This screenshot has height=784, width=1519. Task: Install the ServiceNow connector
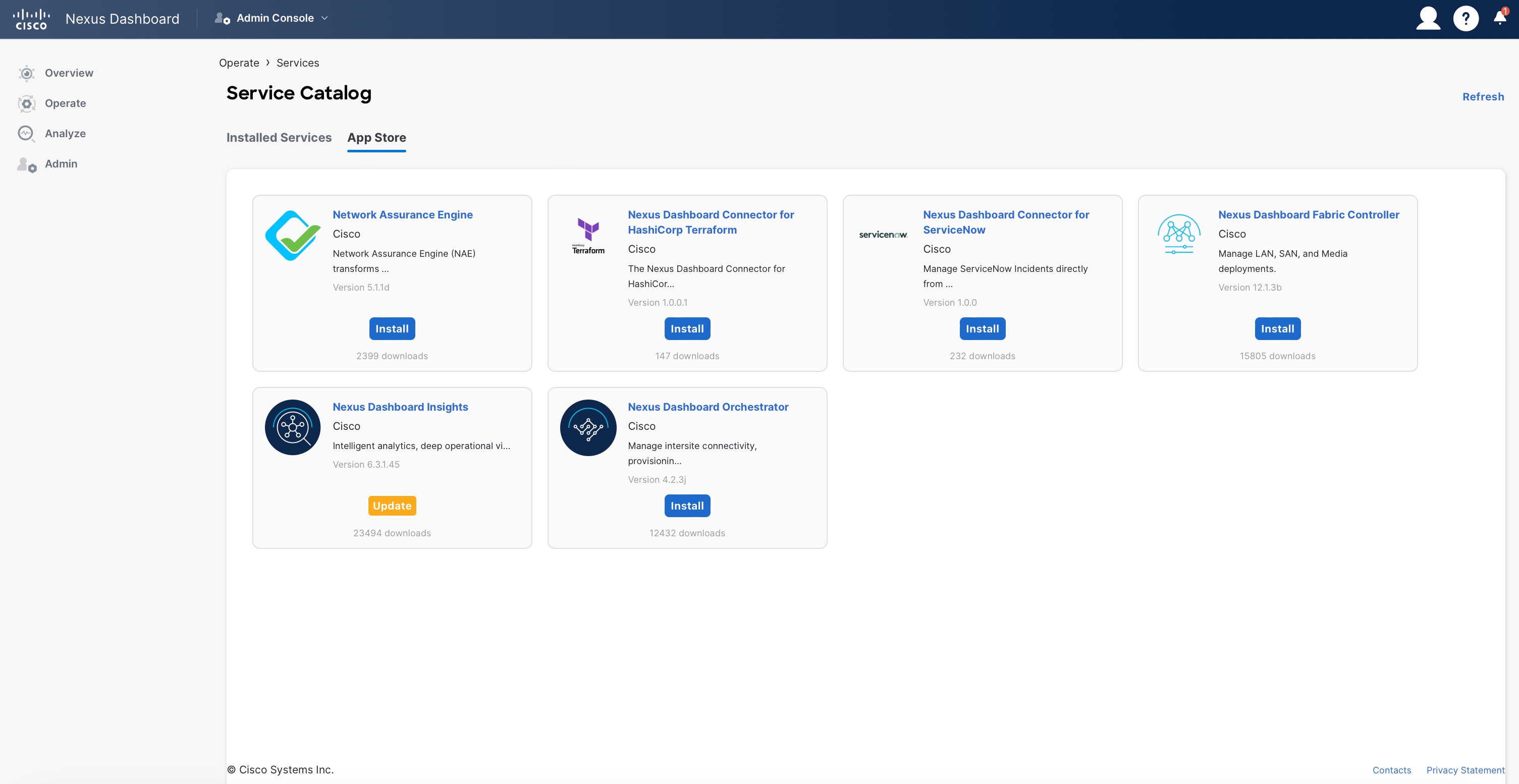983,329
